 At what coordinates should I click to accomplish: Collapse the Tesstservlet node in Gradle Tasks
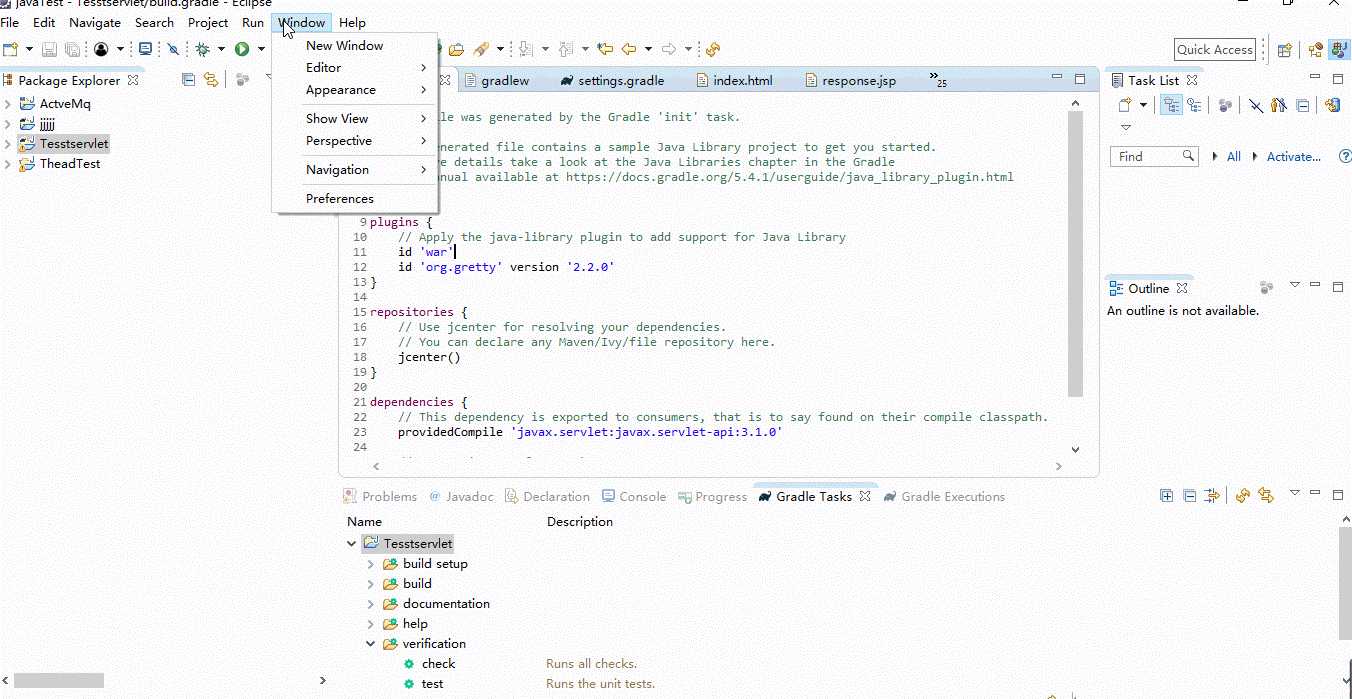[x=352, y=544]
